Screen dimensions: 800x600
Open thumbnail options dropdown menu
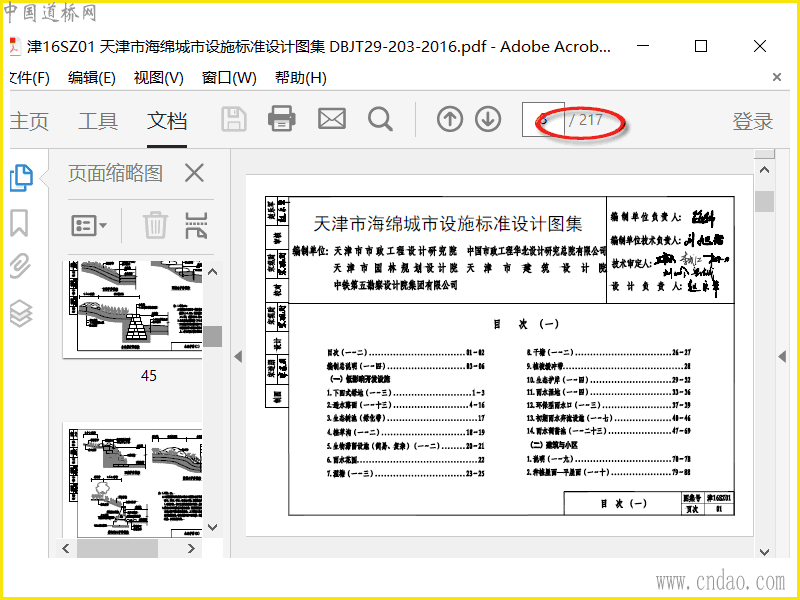click(89, 225)
